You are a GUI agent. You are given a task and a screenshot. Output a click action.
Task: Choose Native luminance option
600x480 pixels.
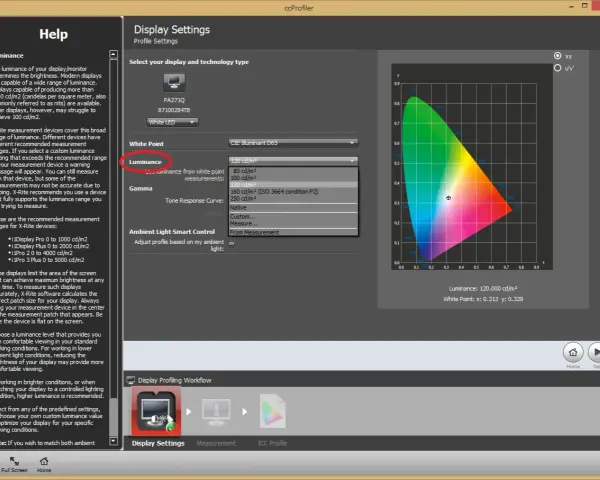point(293,207)
